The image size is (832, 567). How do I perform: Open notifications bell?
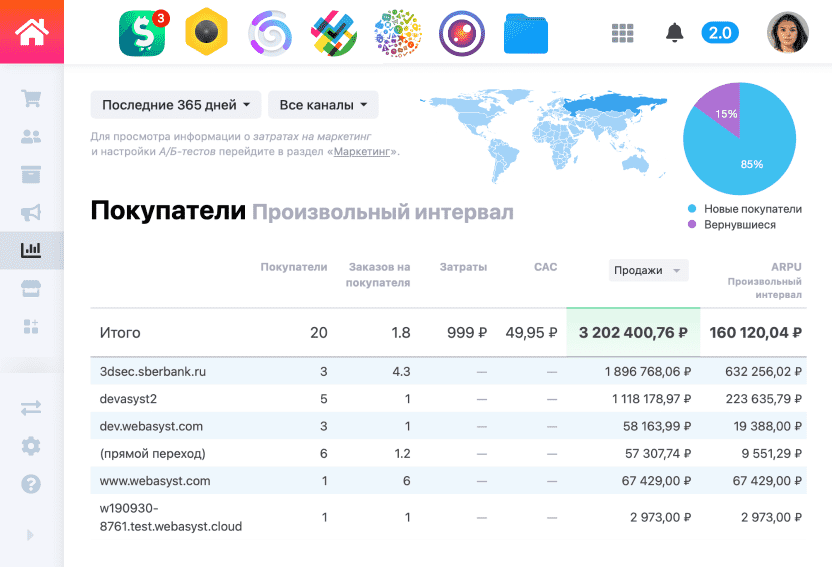point(674,33)
